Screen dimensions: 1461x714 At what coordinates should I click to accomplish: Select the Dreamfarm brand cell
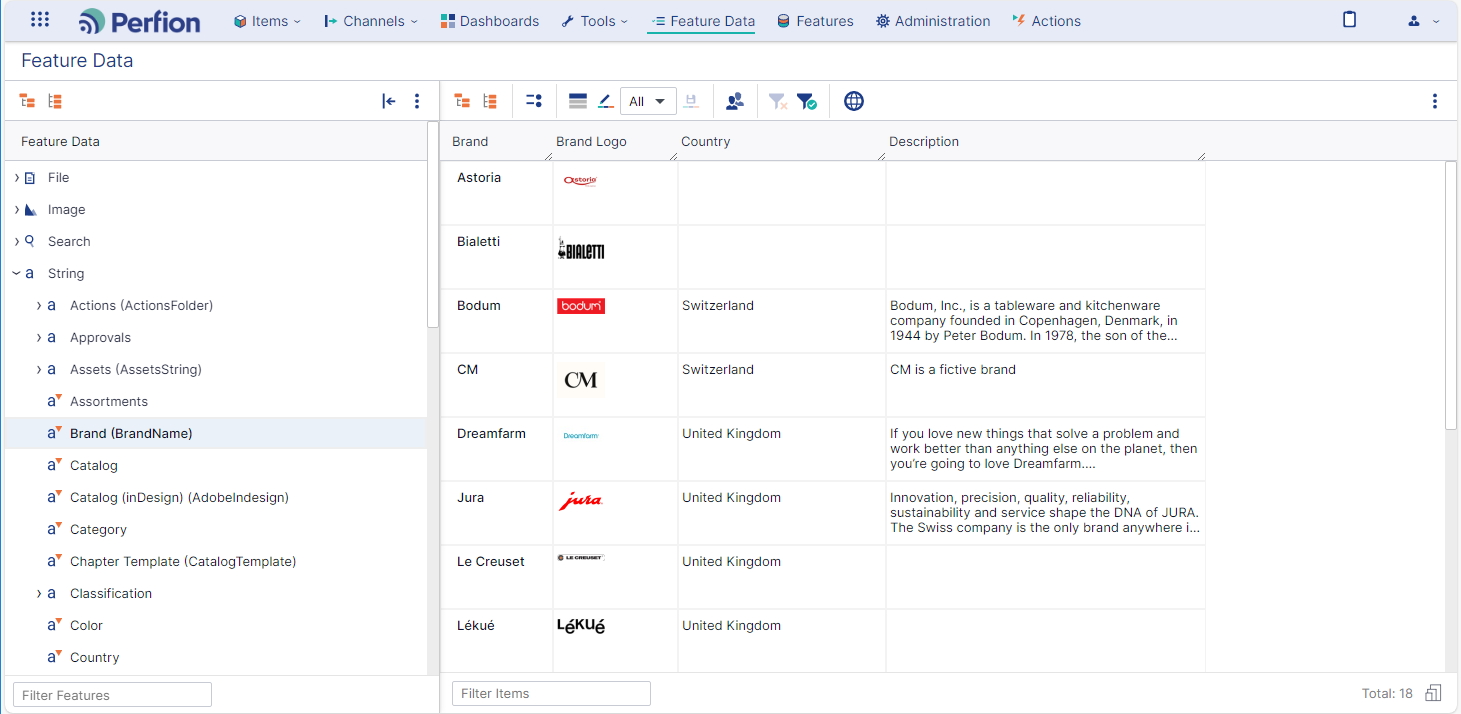point(497,448)
